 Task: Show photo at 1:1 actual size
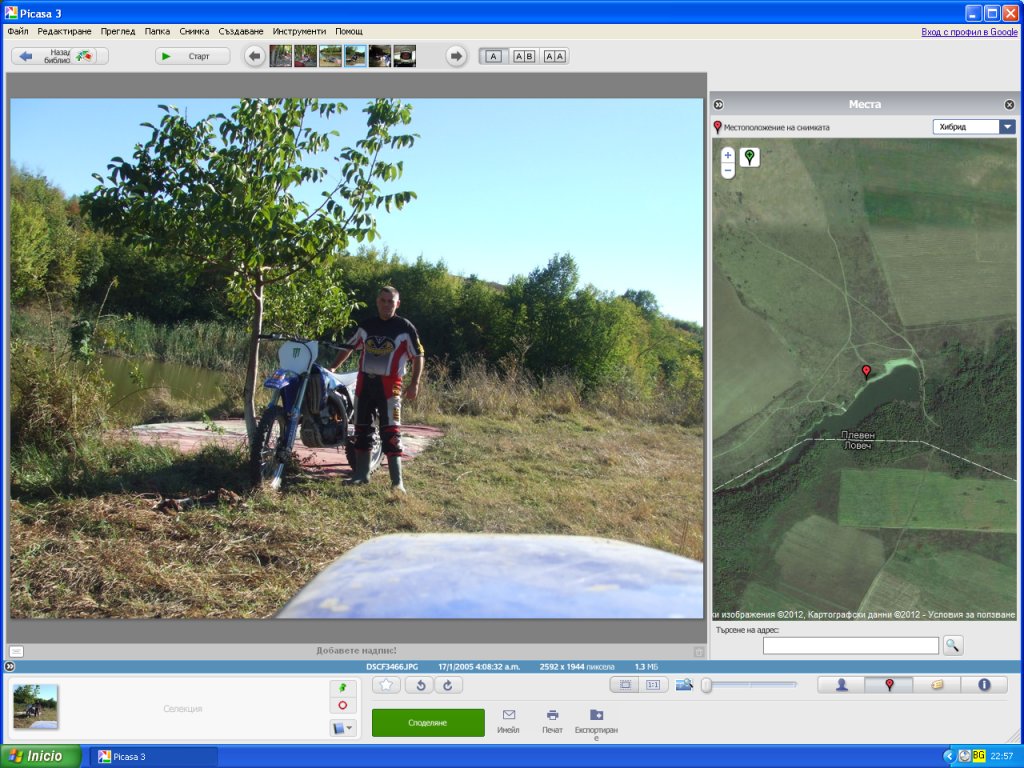click(653, 685)
